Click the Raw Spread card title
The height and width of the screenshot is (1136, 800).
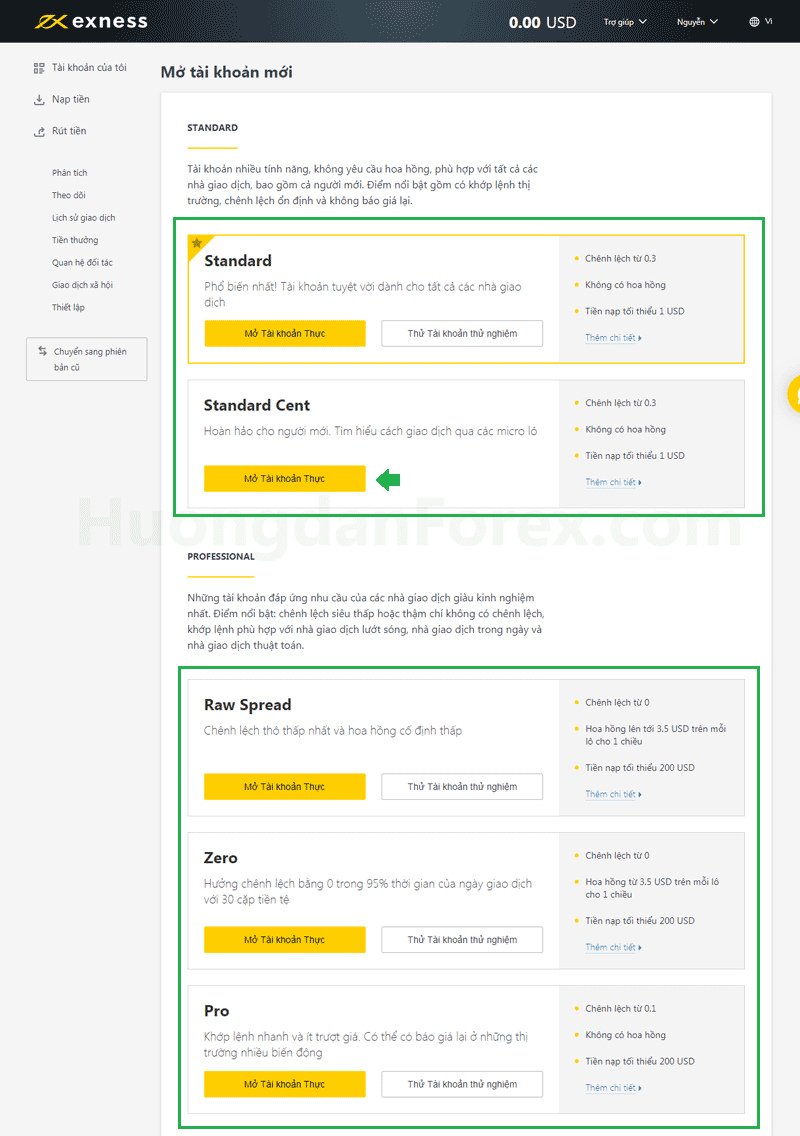(x=247, y=705)
